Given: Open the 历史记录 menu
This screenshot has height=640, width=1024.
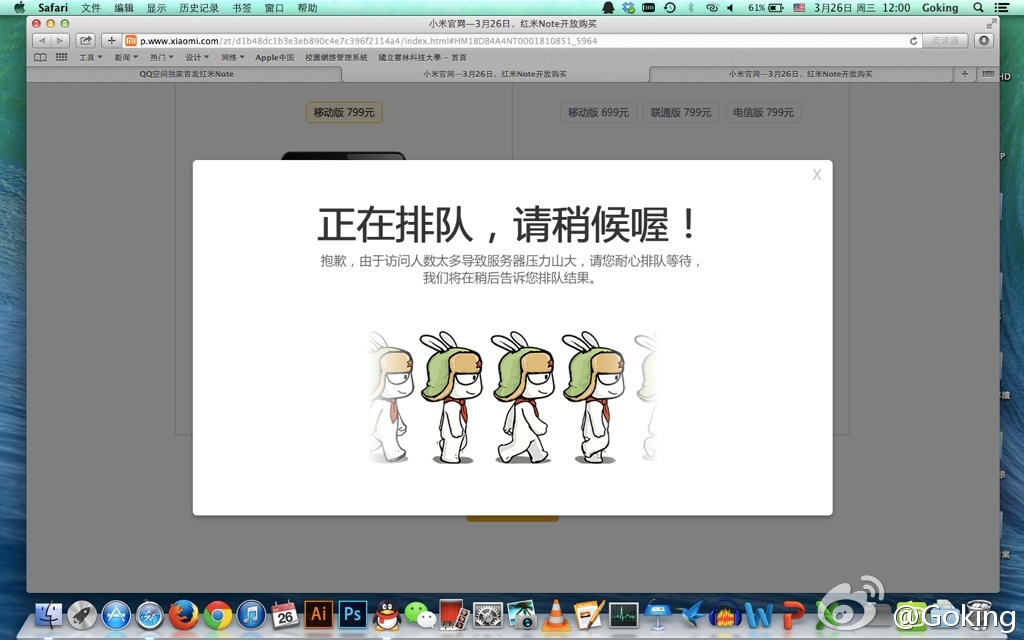Looking at the screenshot, I should pos(199,8).
